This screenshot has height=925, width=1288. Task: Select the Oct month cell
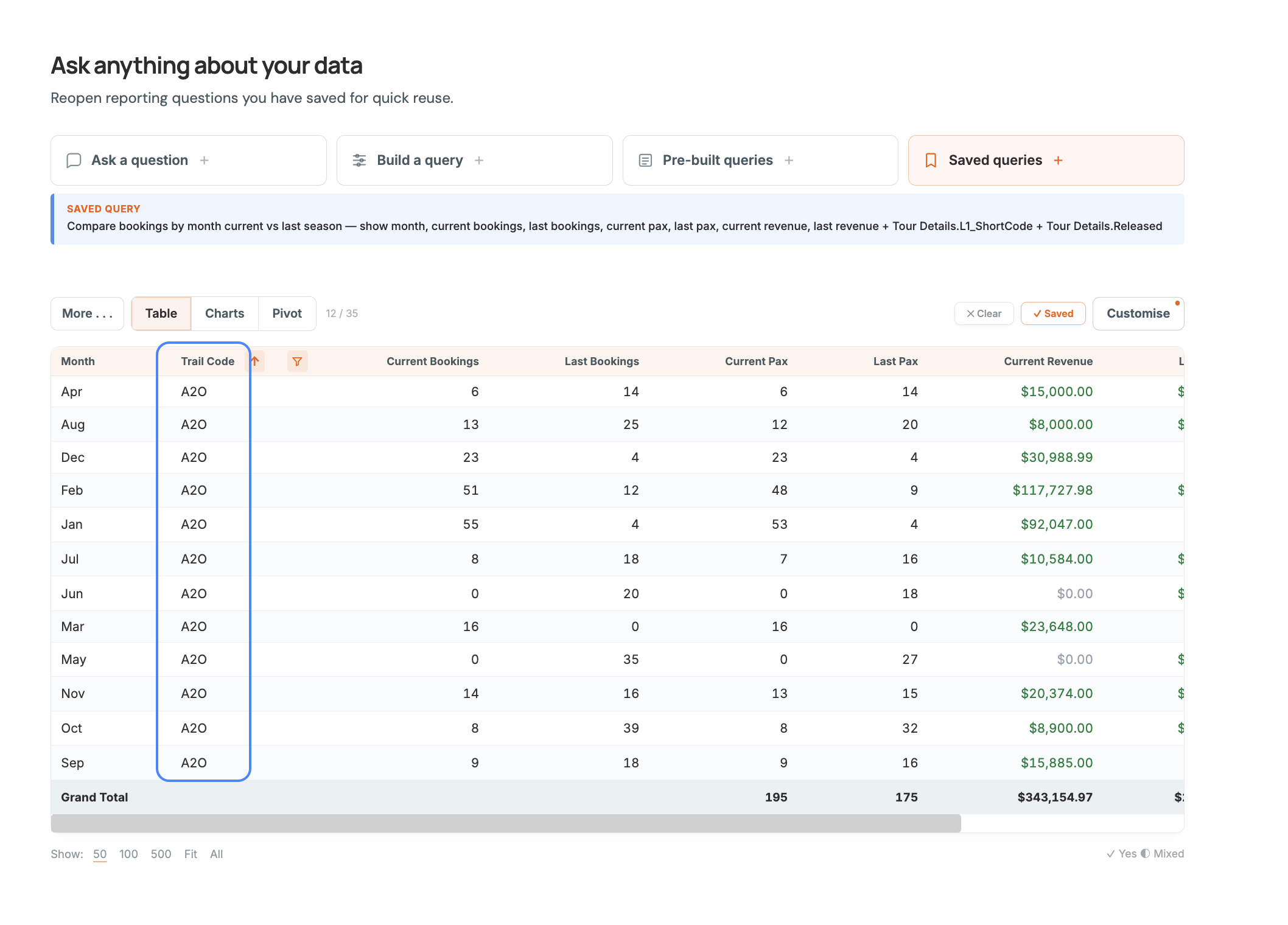point(72,728)
